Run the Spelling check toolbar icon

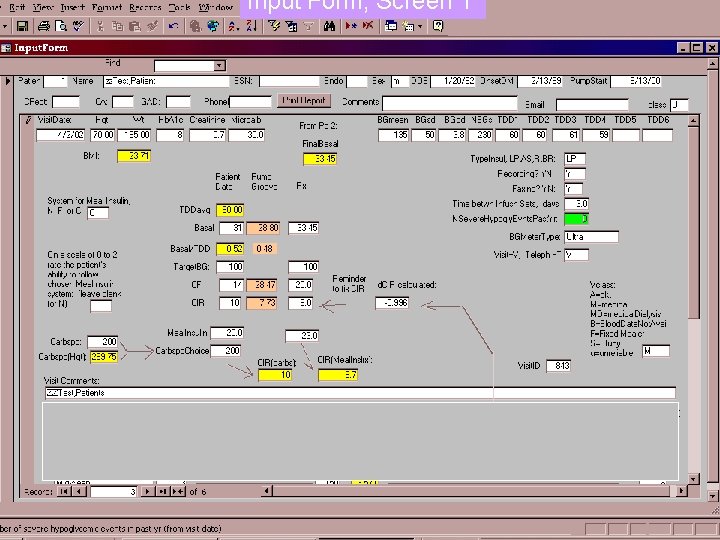pyautogui.click(x=78, y=26)
